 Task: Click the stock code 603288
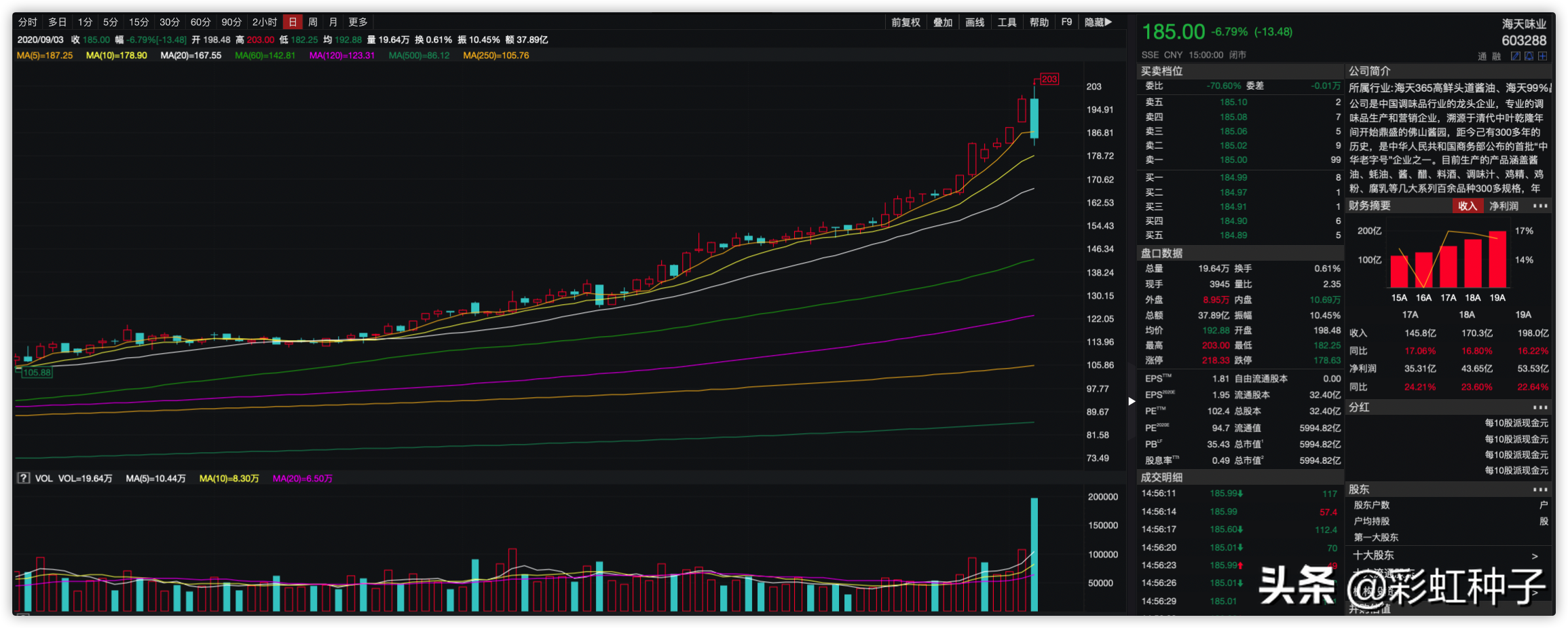1524,41
